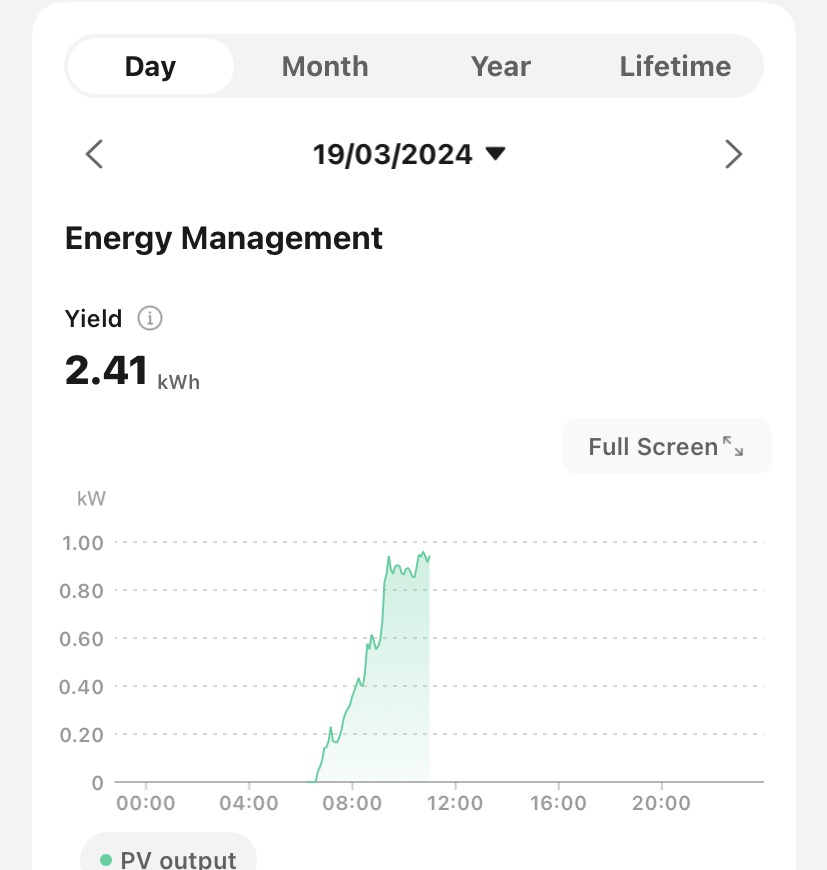Switch to the Day tab
Viewport: 827px width, 870px height.
coord(150,67)
